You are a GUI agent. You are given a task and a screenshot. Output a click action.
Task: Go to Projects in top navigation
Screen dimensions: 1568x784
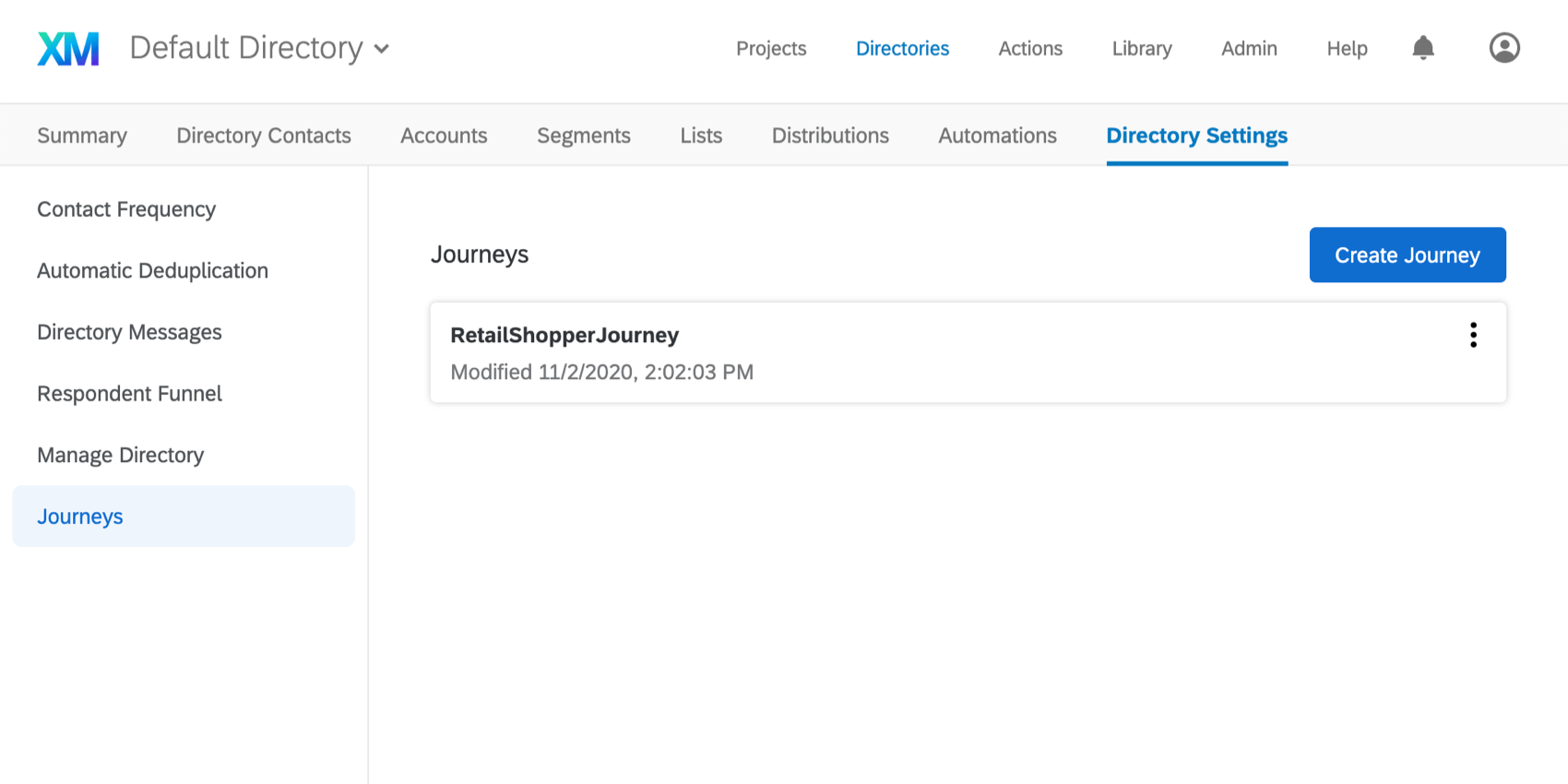tap(771, 49)
